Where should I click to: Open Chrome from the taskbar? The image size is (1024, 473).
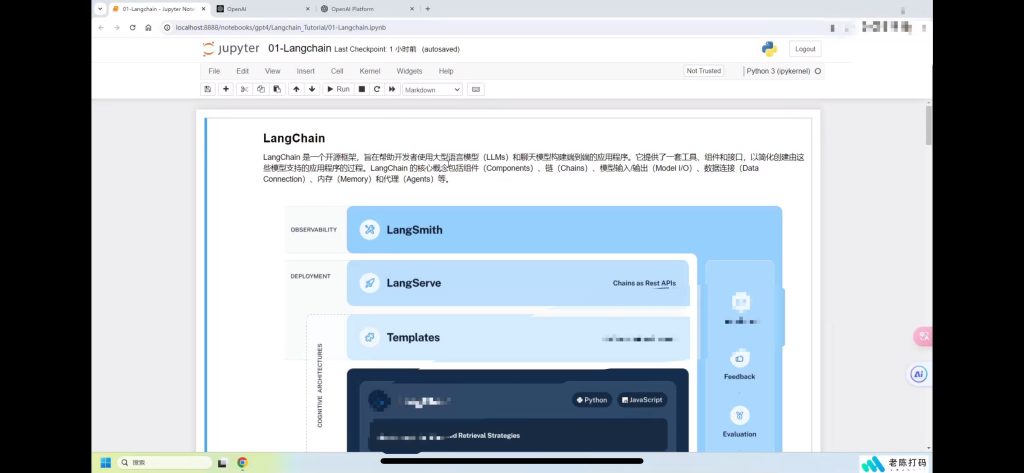pos(242,463)
